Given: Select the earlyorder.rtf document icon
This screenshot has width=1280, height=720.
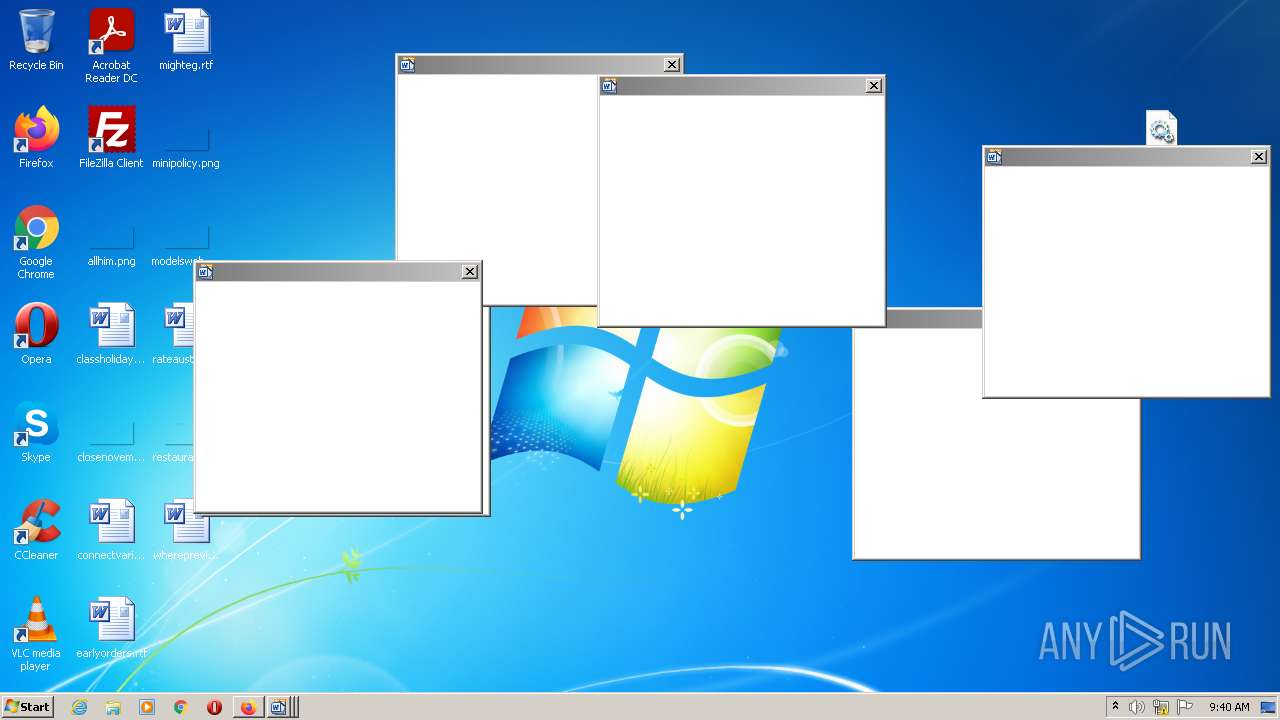Looking at the screenshot, I should (x=111, y=628).
